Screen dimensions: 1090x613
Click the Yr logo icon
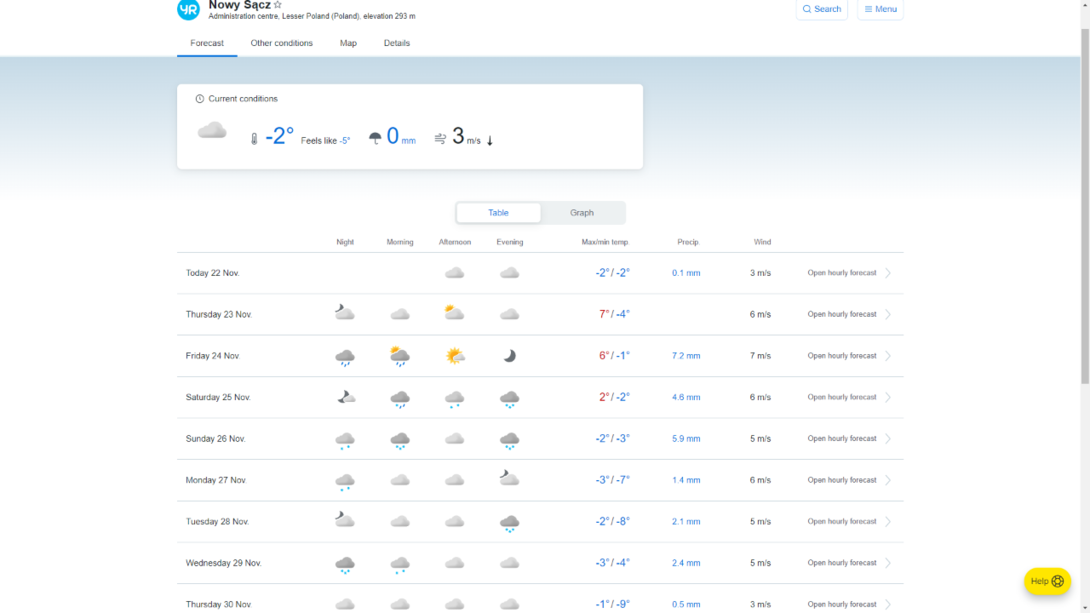click(x=188, y=9)
